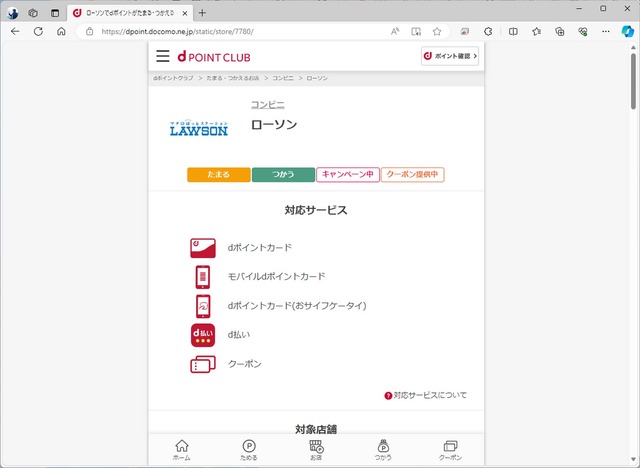The height and width of the screenshot is (468, 640).
Task: Click the 対応サービス heading
Action: [x=316, y=211]
